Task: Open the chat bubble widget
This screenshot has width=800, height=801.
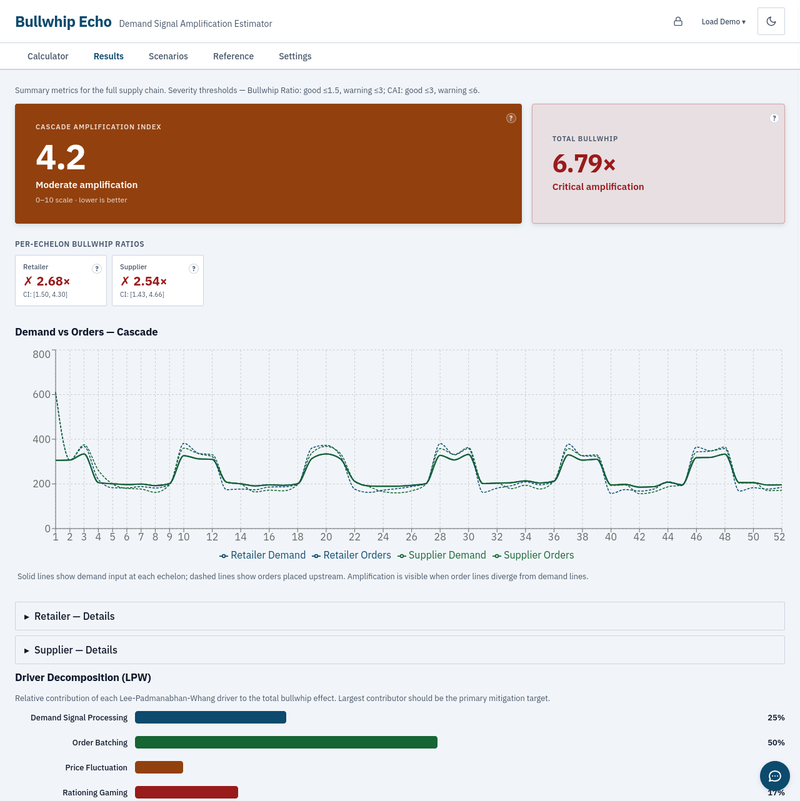Action: coord(774,776)
